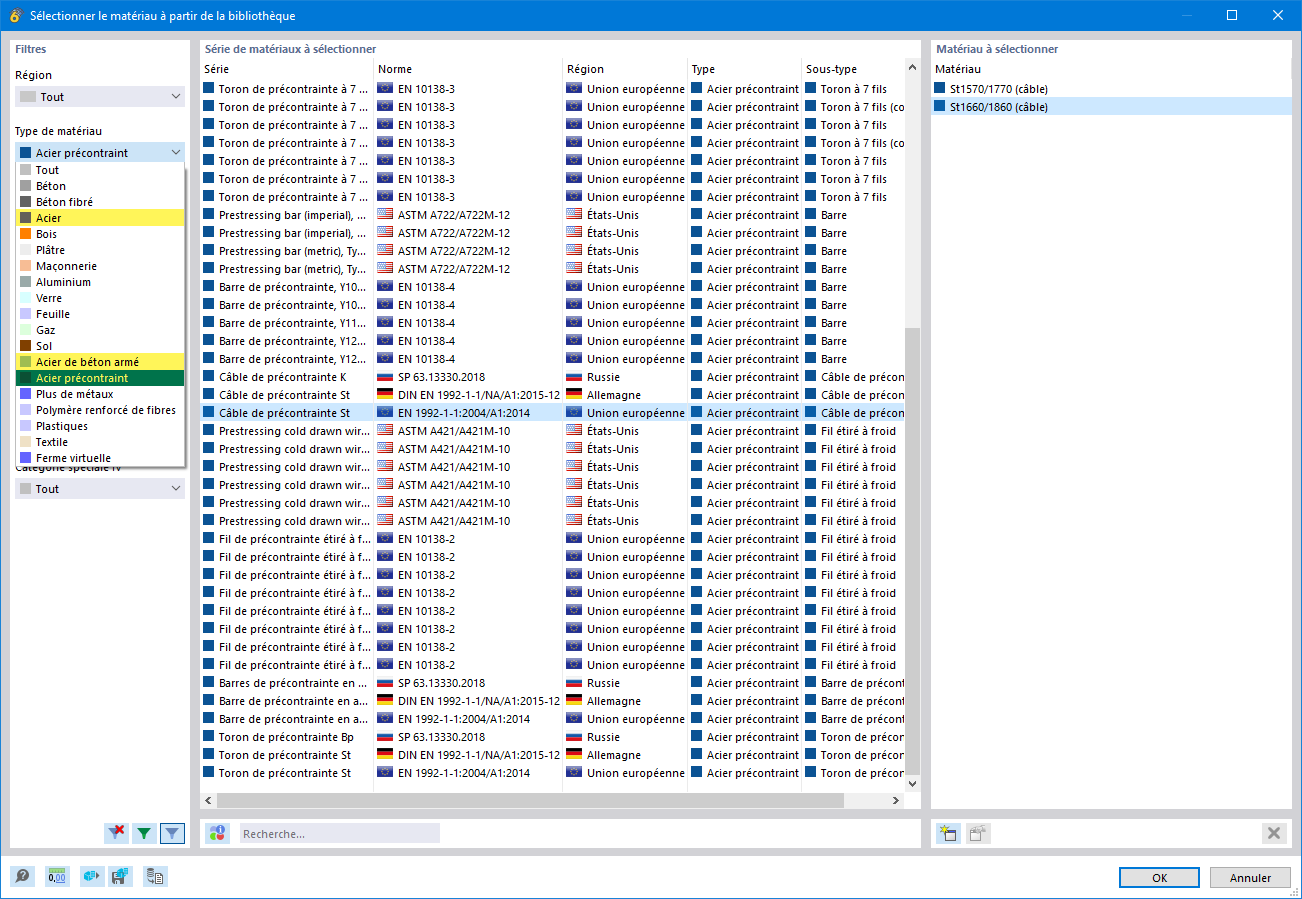Click the floppy disk save icon
Viewport: 1302px width, 899px height.
[120, 877]
